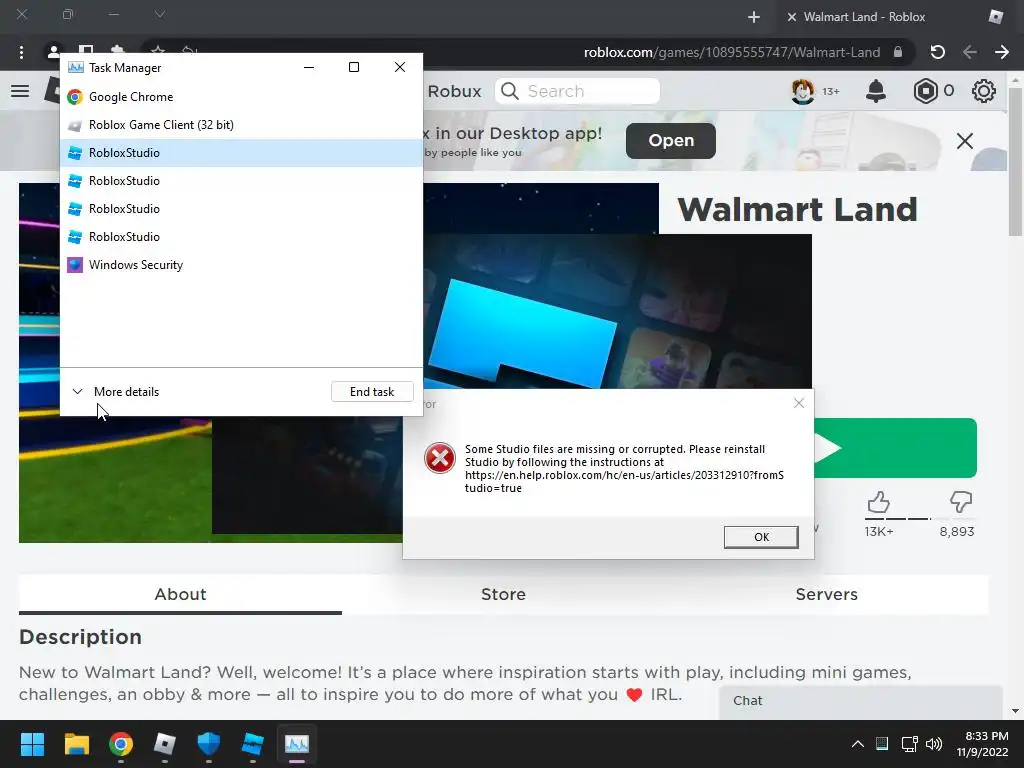1024x768 pixels.
Task: Select Google Chrome in Task Manager
Action: 241,97
